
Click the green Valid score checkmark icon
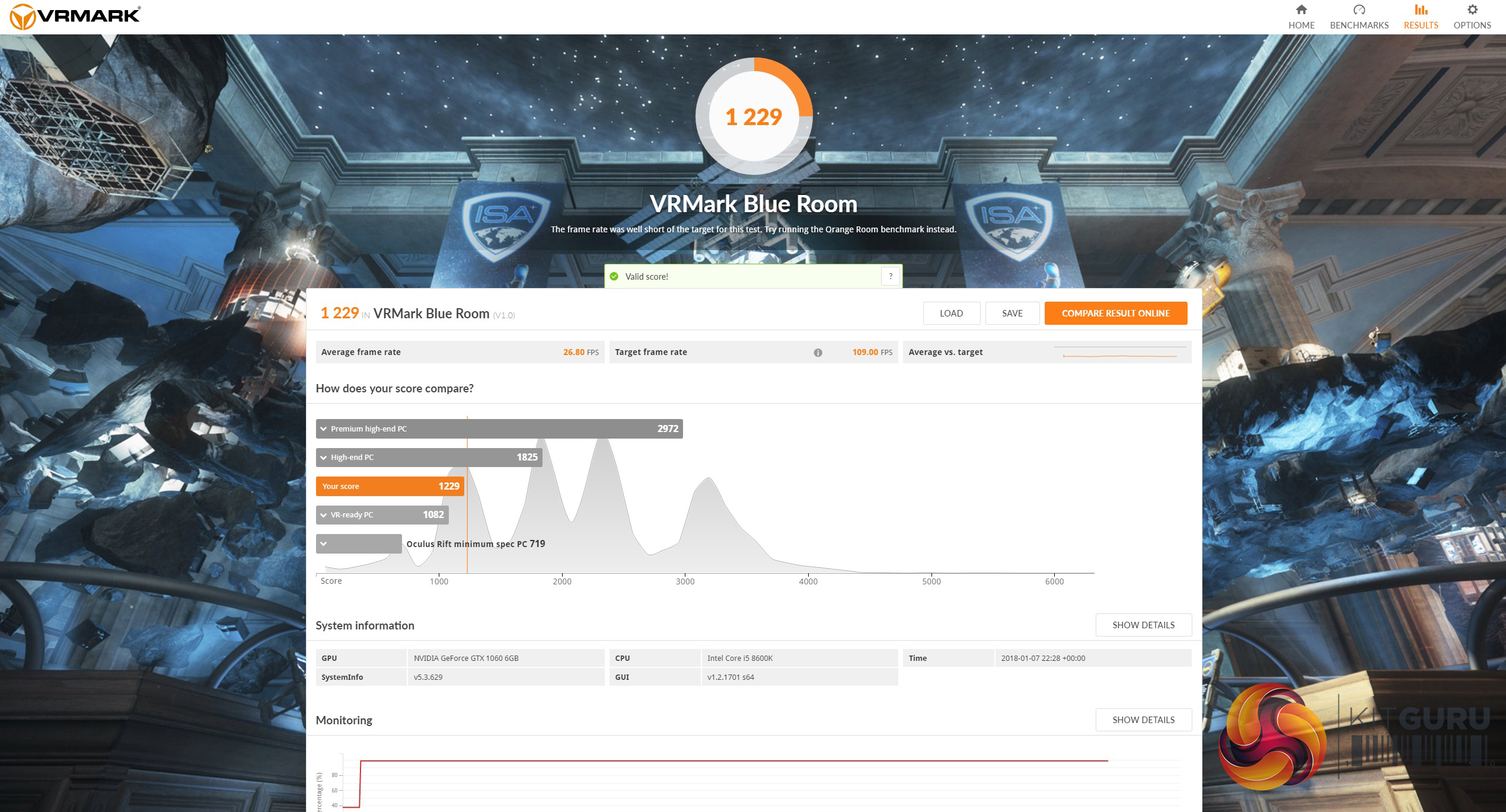[x=614, y=277]
